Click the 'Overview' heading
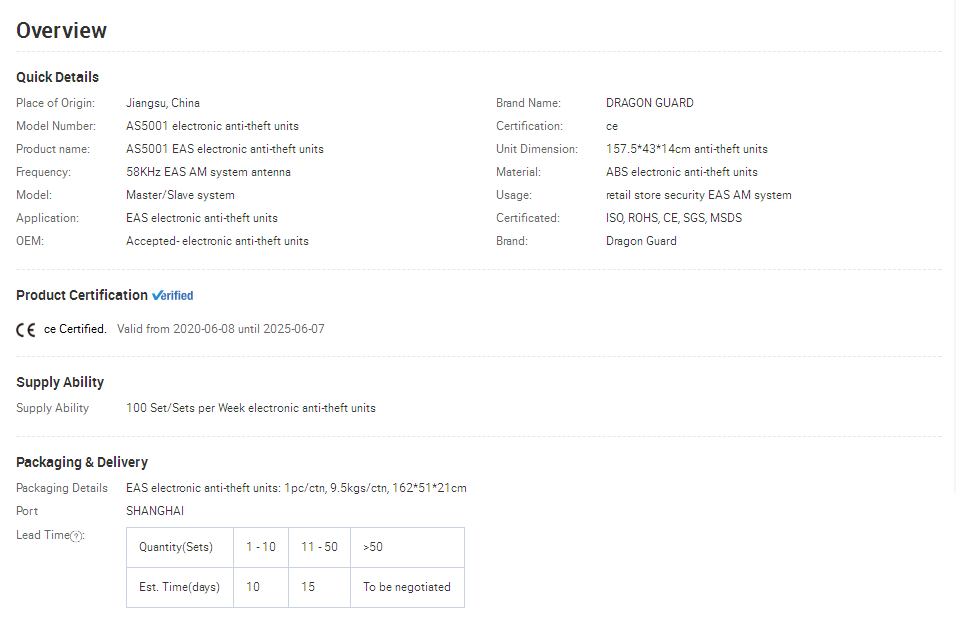The image size is (956, 617). coord(62,30)
